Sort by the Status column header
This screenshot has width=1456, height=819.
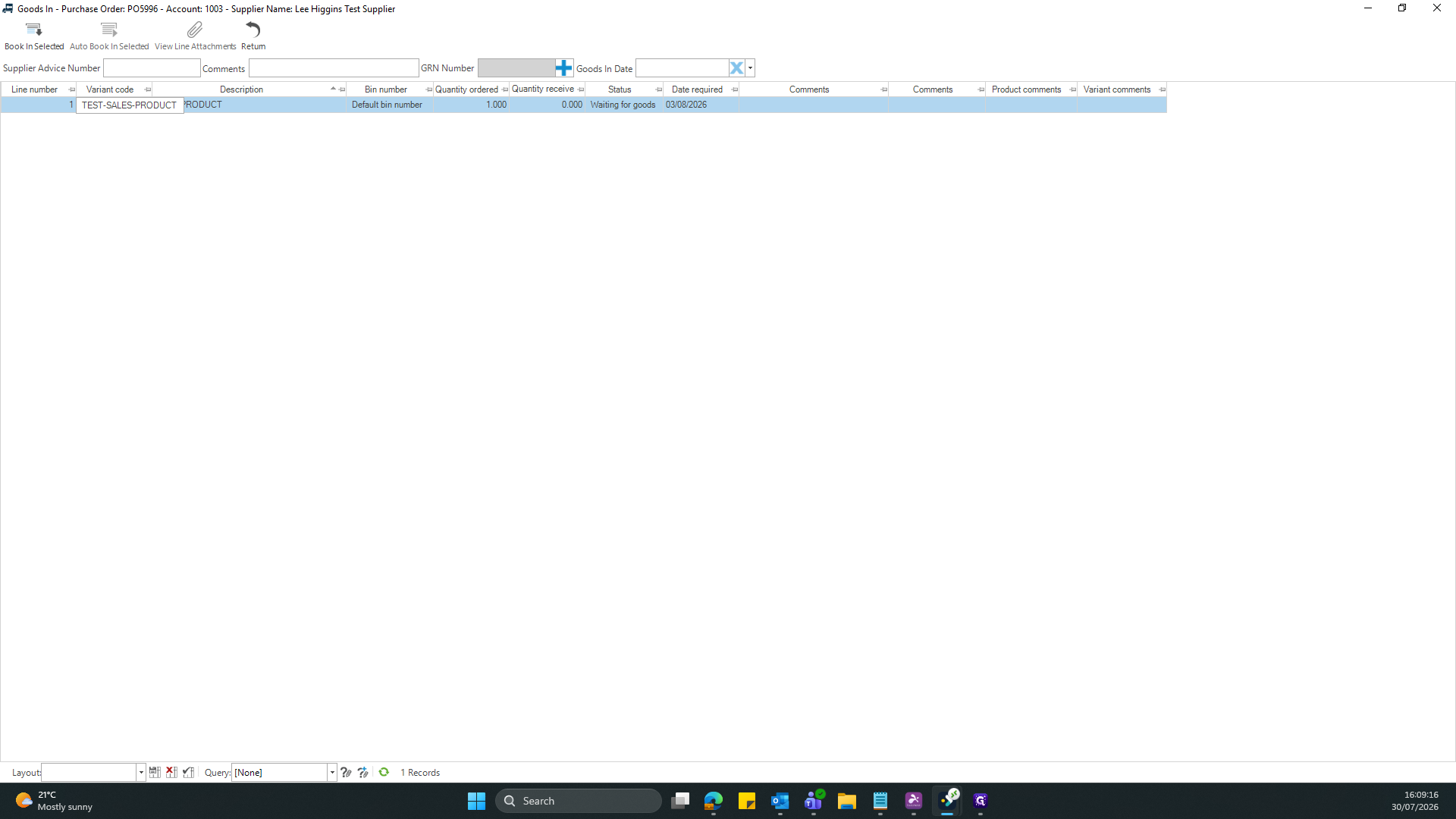[620, 89]
